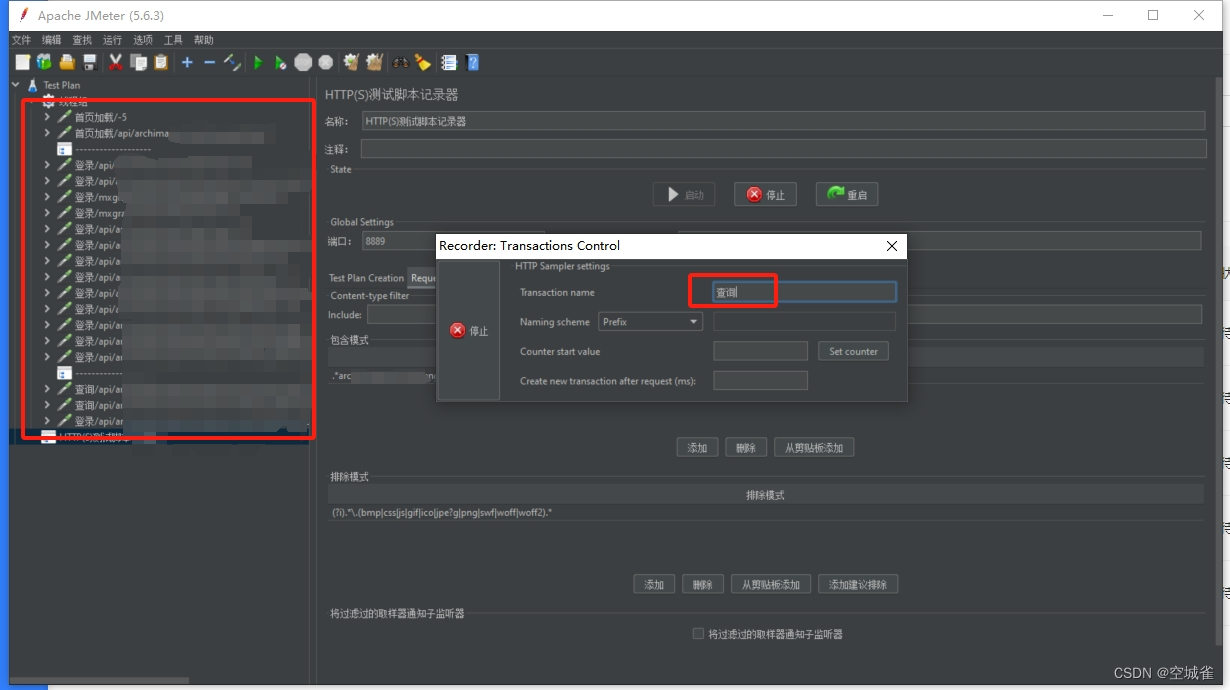Image resolution: width=1230 pixels, height=690 pixels.
Task: Click the Transaction name input field
Action: (x=804, y=292)
